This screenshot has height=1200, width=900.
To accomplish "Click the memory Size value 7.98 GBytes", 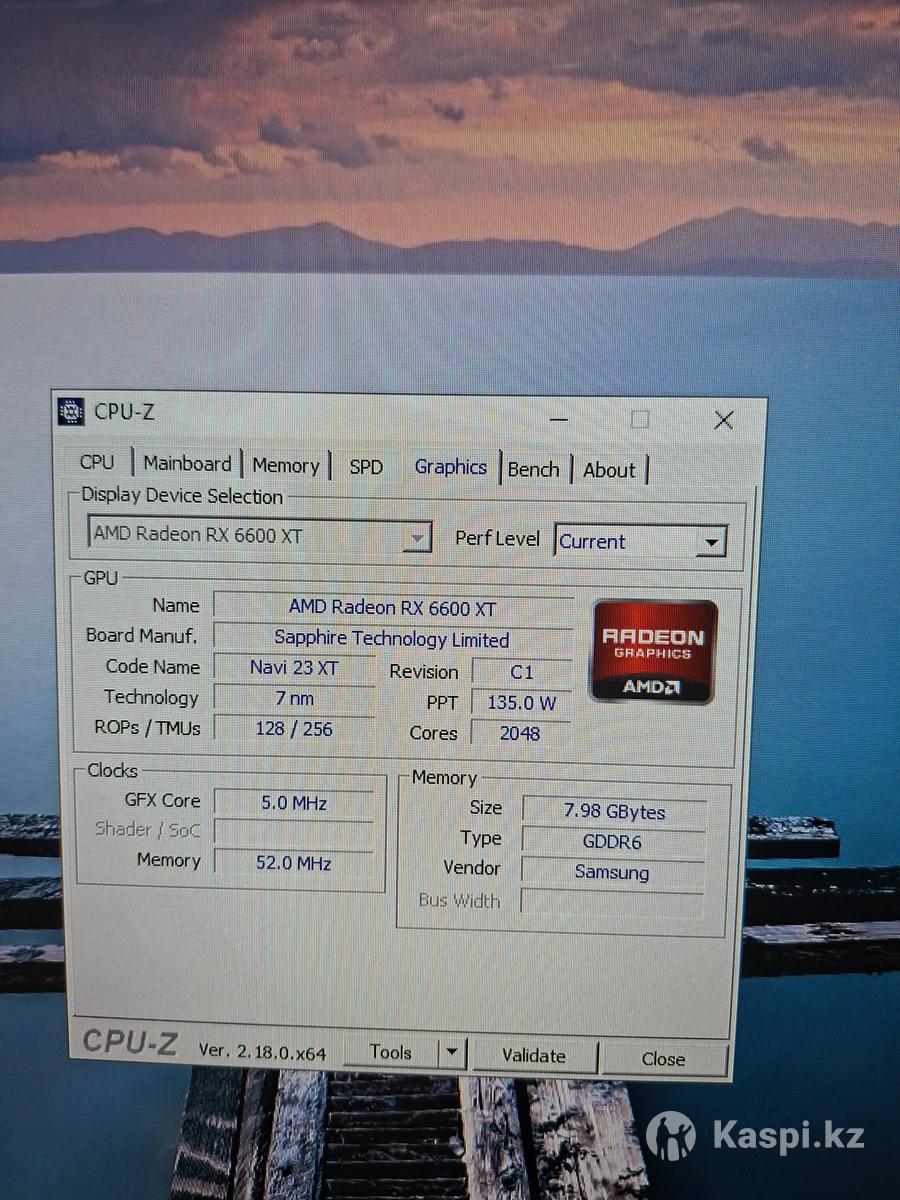I will pyautogui.click(x=614, y=812).
